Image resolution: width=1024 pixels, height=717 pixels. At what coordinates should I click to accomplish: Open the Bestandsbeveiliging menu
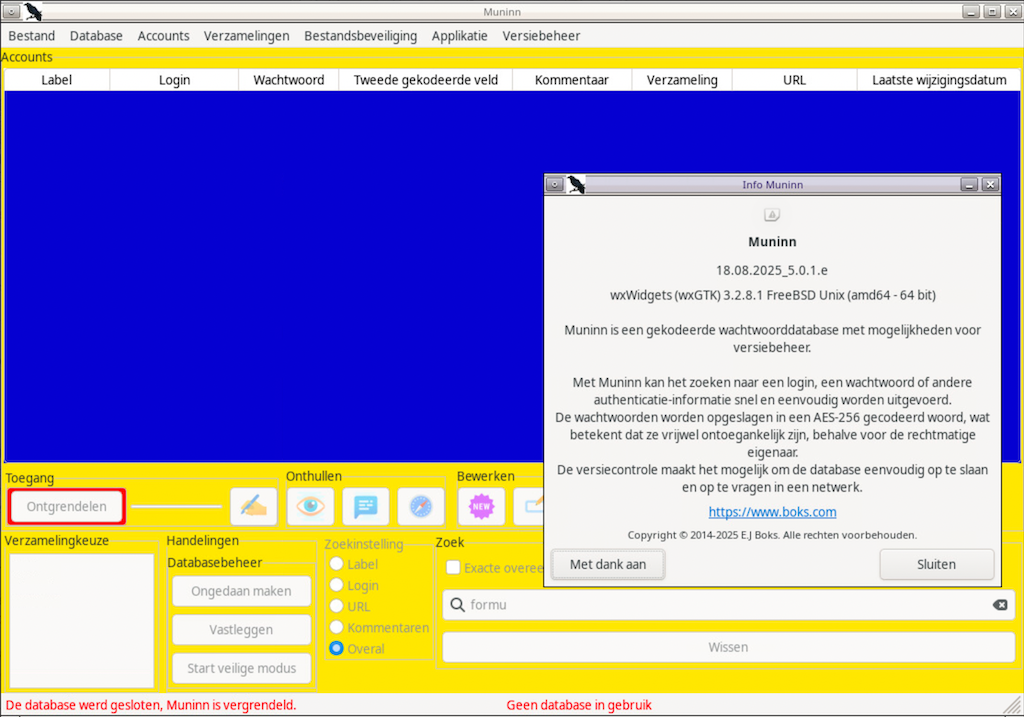tap(360, 36)
